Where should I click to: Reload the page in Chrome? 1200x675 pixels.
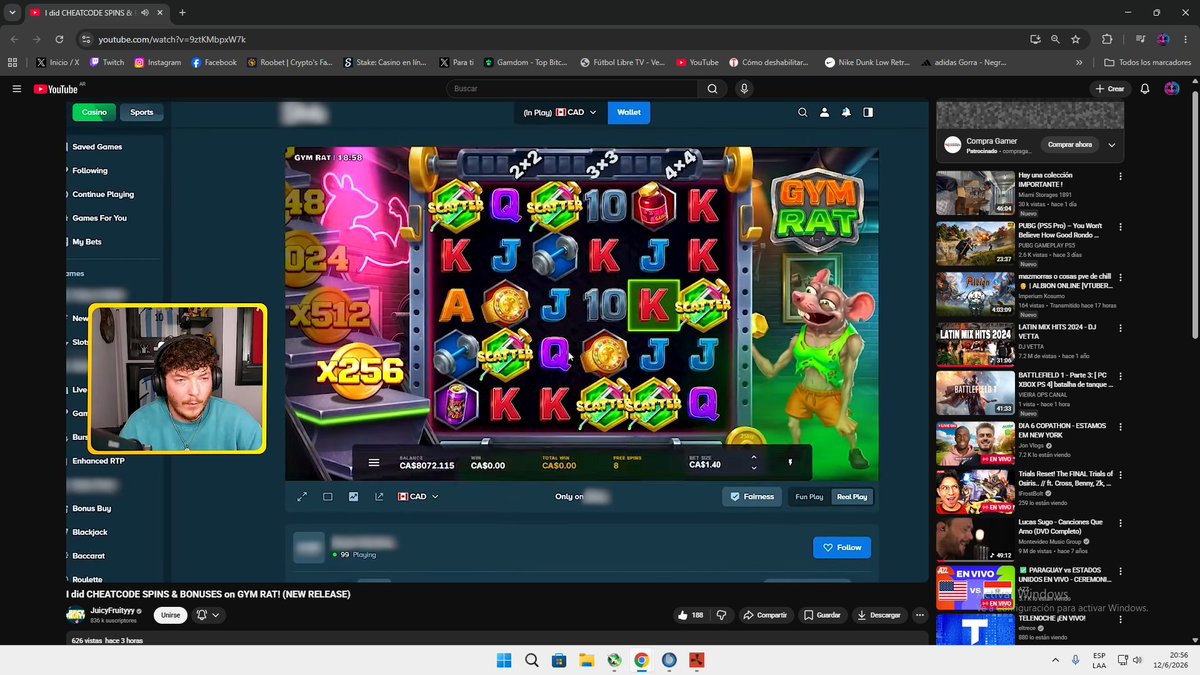[60, 39]
